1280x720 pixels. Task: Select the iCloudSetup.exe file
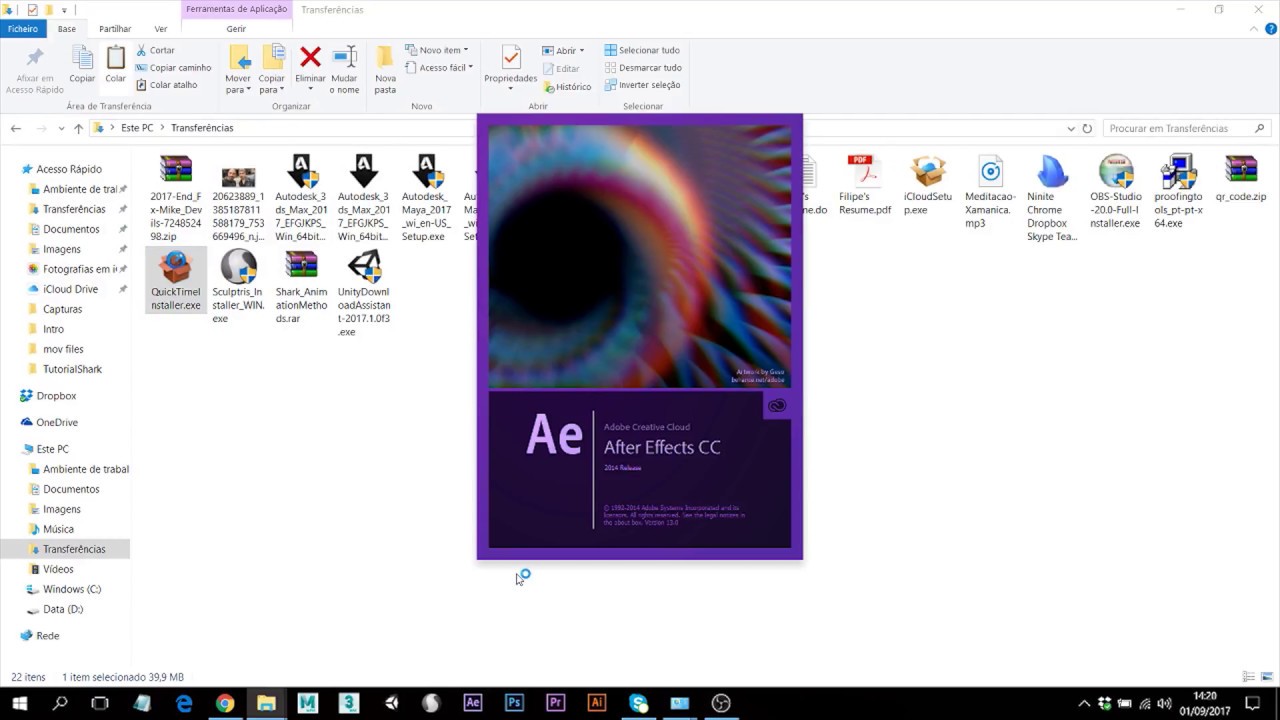tap(928, 185)
